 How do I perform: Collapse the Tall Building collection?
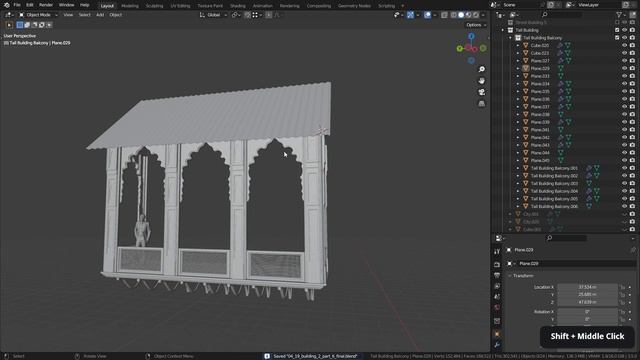click(502, 30)
